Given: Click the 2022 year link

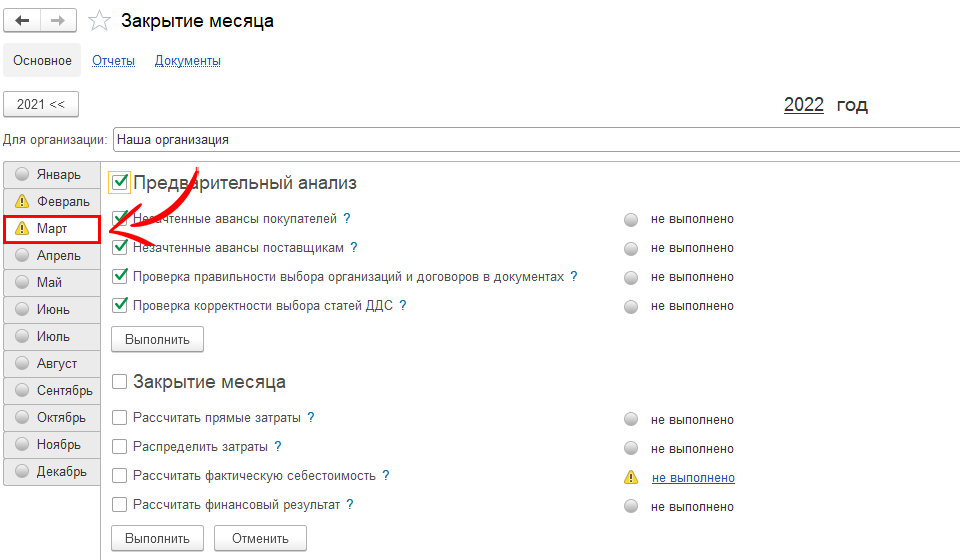Looking at the screenshot, I should pos(803,105).
